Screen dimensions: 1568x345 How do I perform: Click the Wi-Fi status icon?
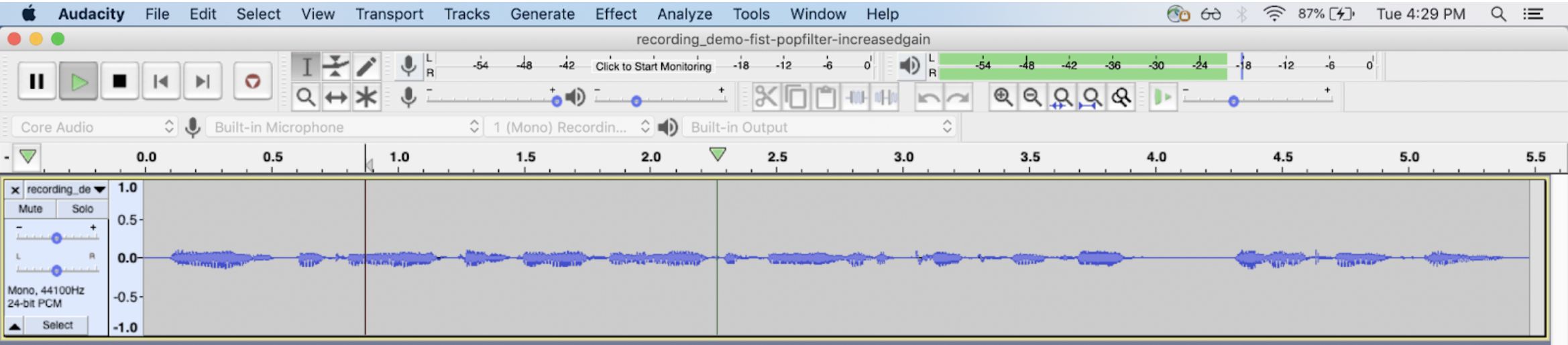click(x=1274, y=13)
